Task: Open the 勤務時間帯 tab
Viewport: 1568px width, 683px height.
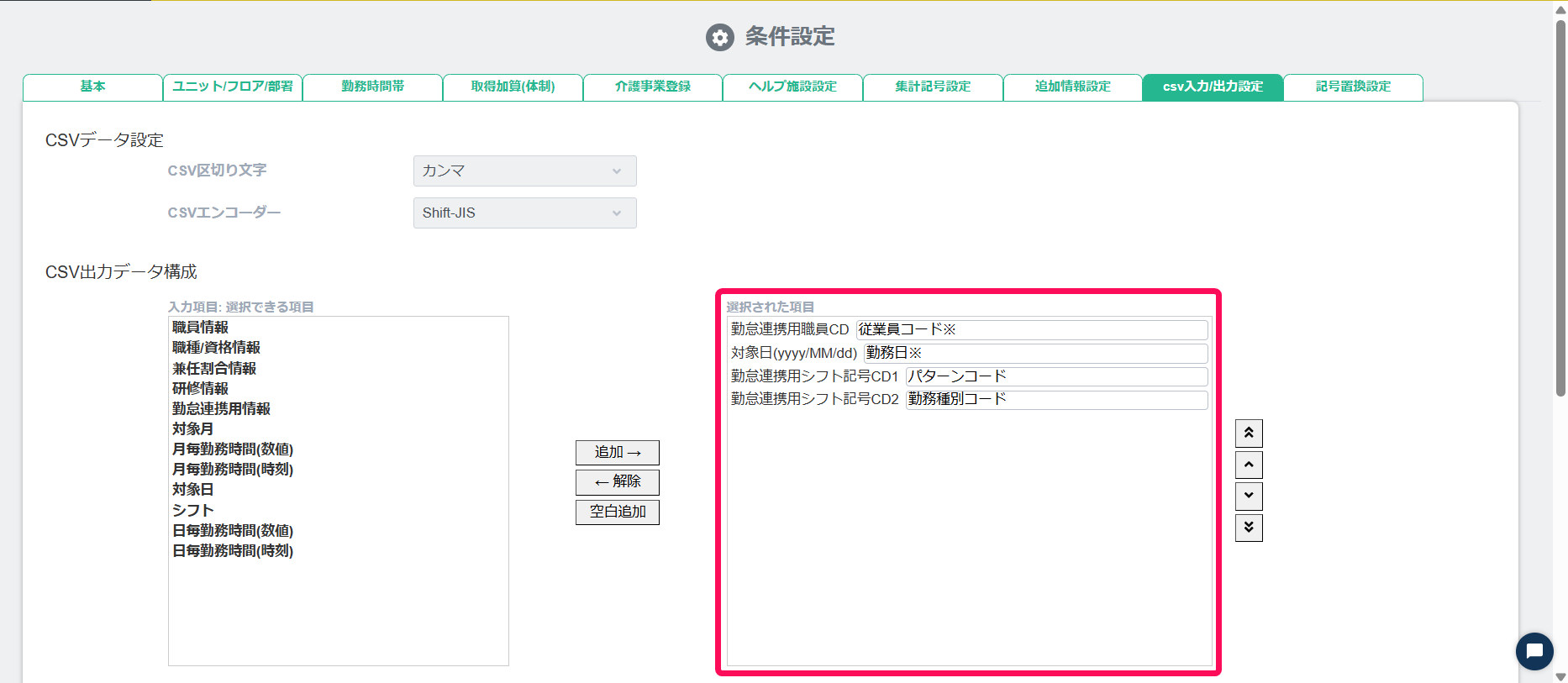Action: 372,87
